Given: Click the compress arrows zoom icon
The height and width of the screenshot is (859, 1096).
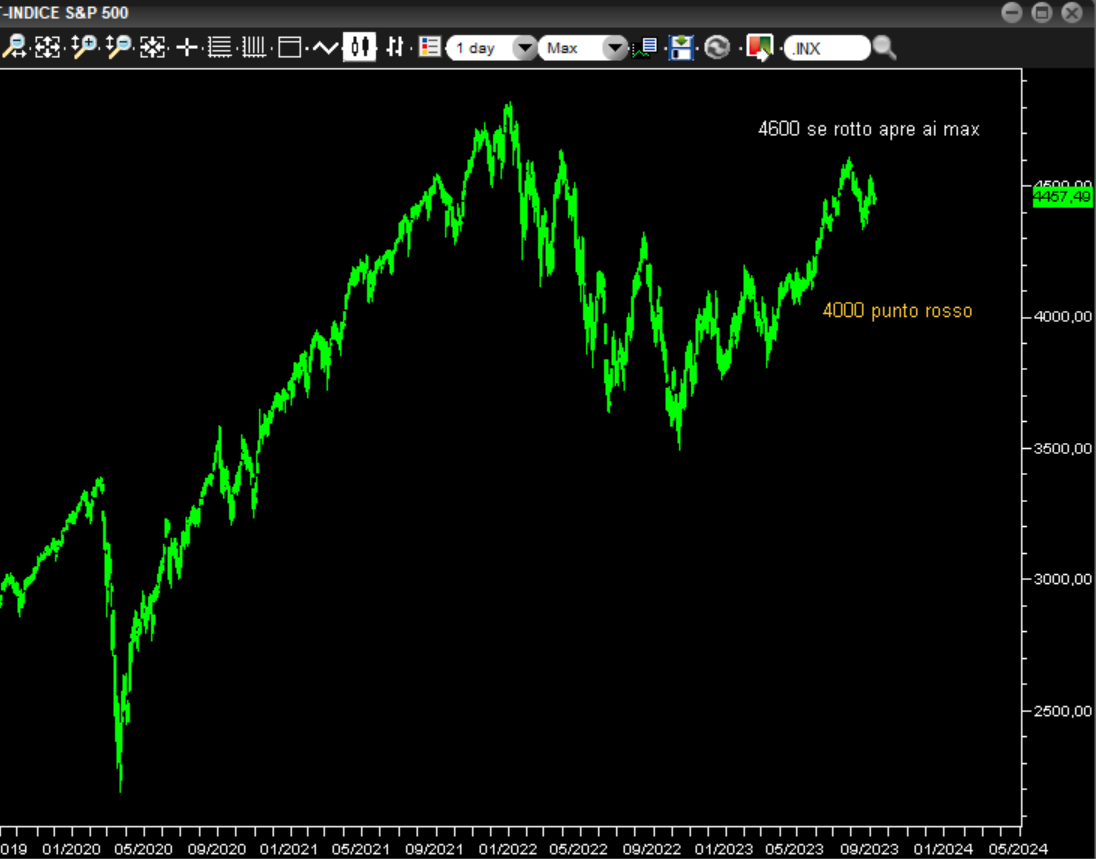Looking at the screenshot, I should pyautogui.click(x=152, y=47).
